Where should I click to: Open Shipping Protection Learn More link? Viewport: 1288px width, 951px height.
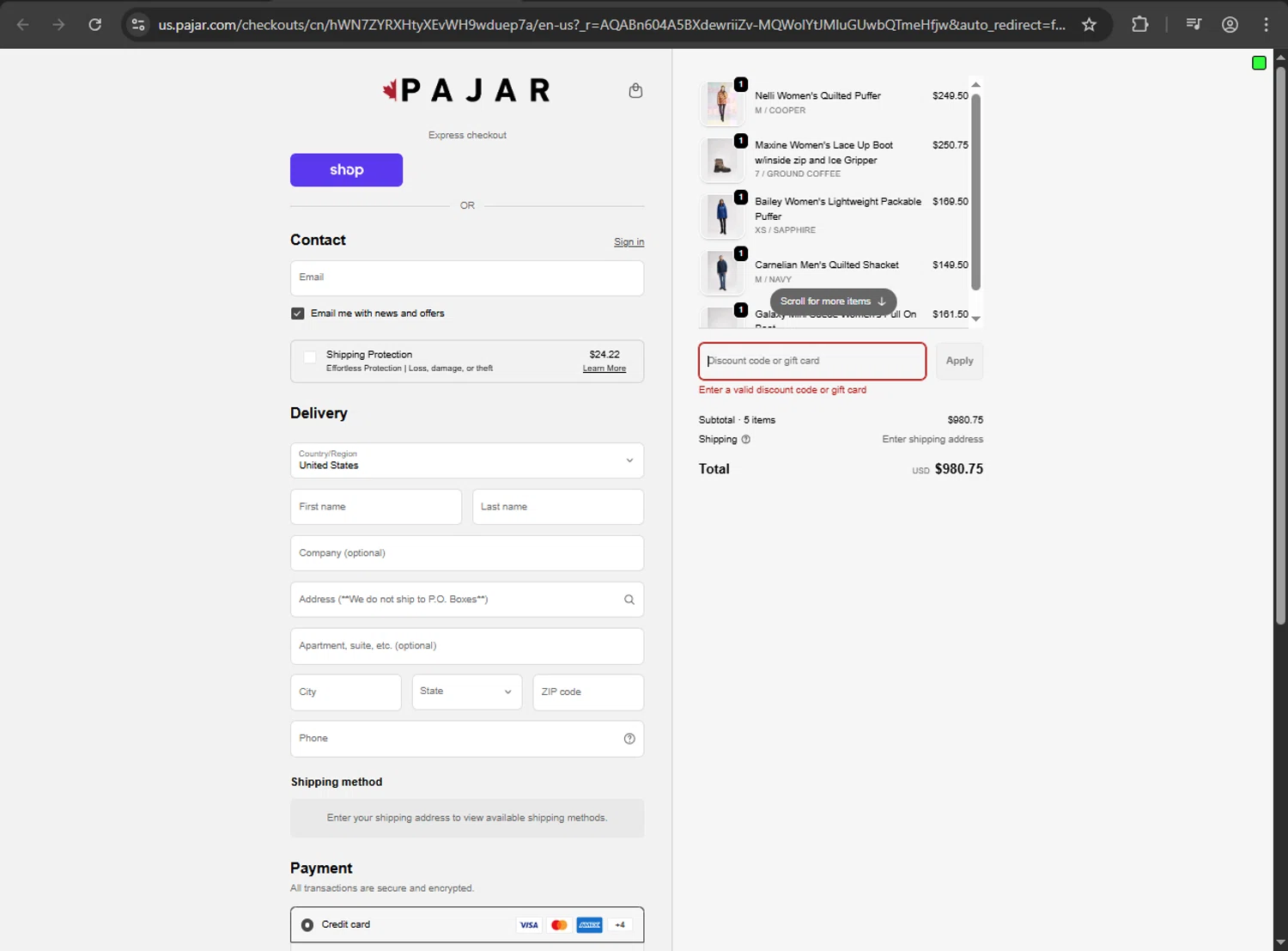[605, 369]
